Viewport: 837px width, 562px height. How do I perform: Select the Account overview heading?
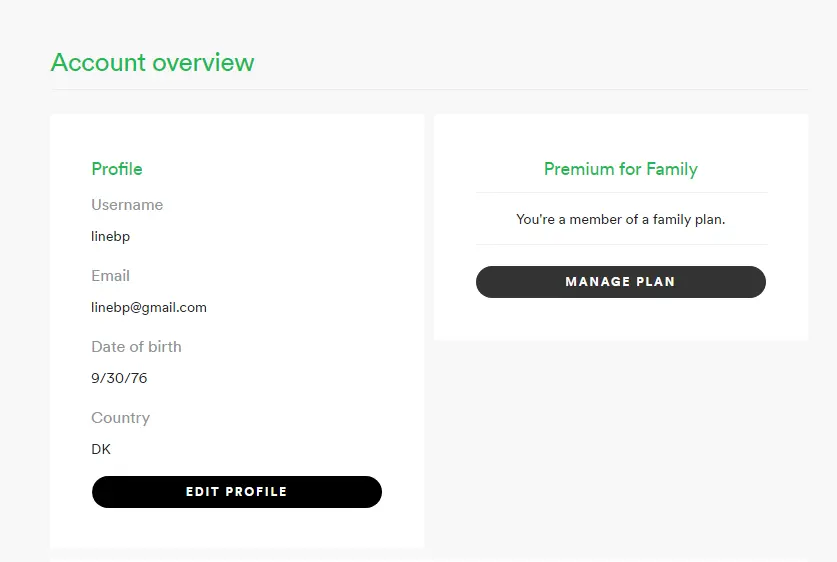point(153,62)
